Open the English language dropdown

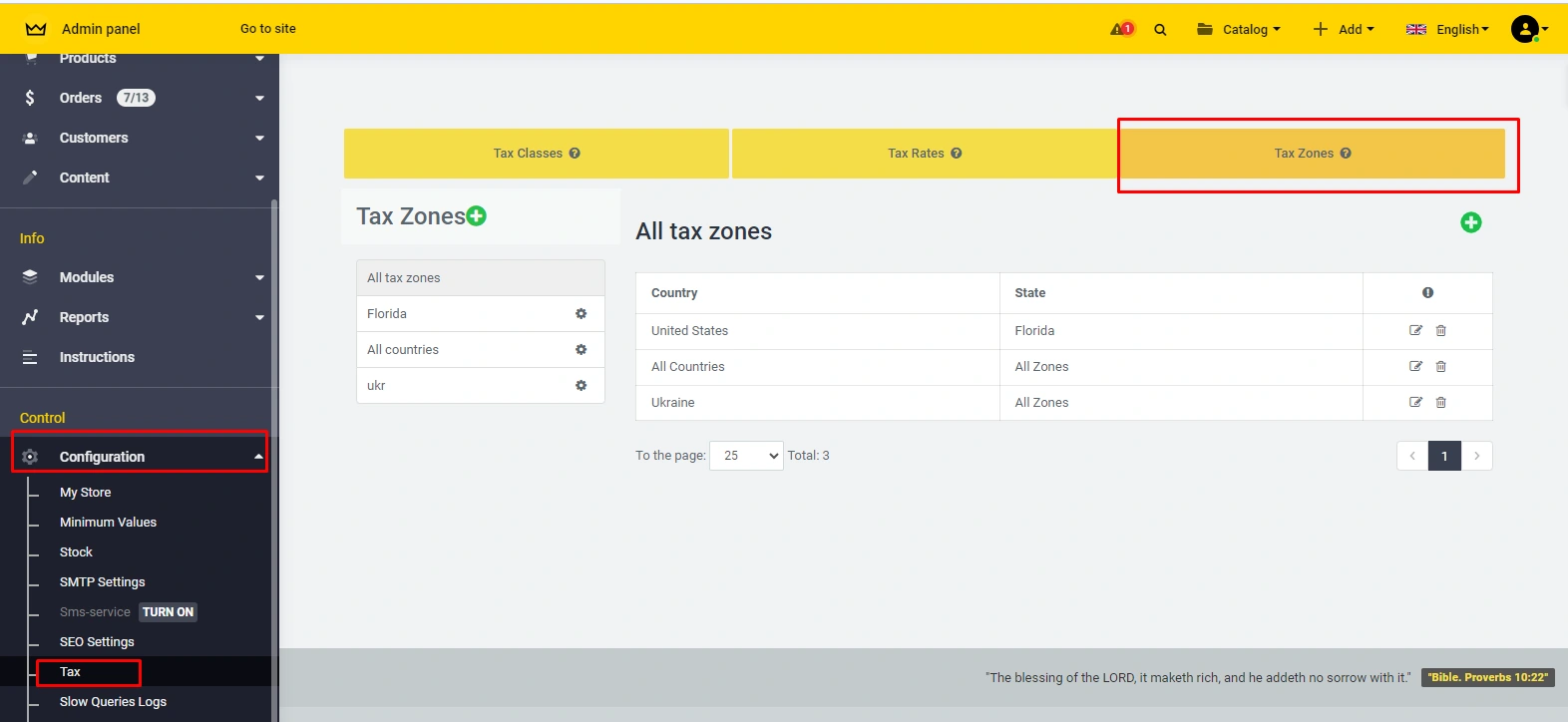tap(1447, 30)
